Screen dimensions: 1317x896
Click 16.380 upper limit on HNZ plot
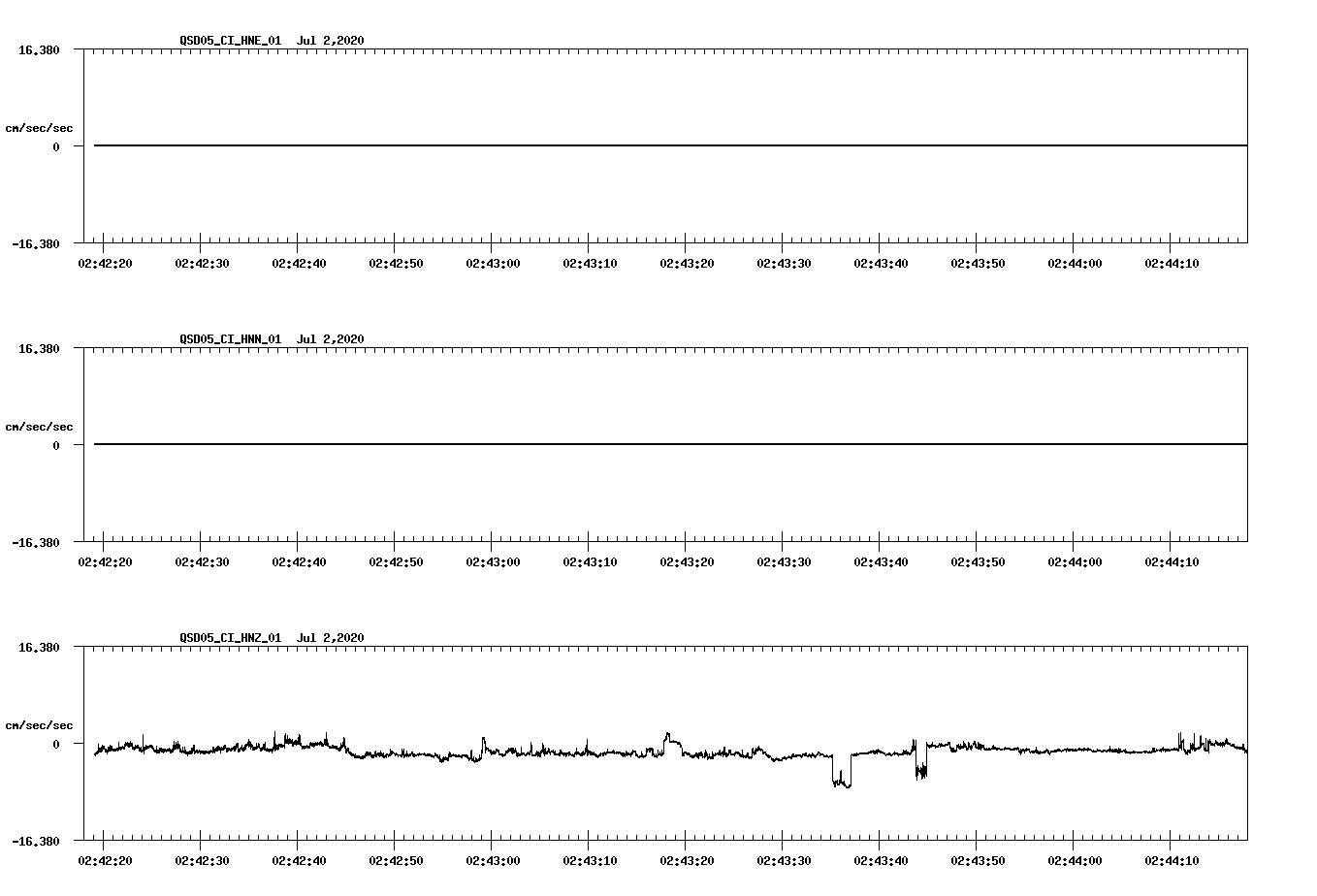(39, 647)
